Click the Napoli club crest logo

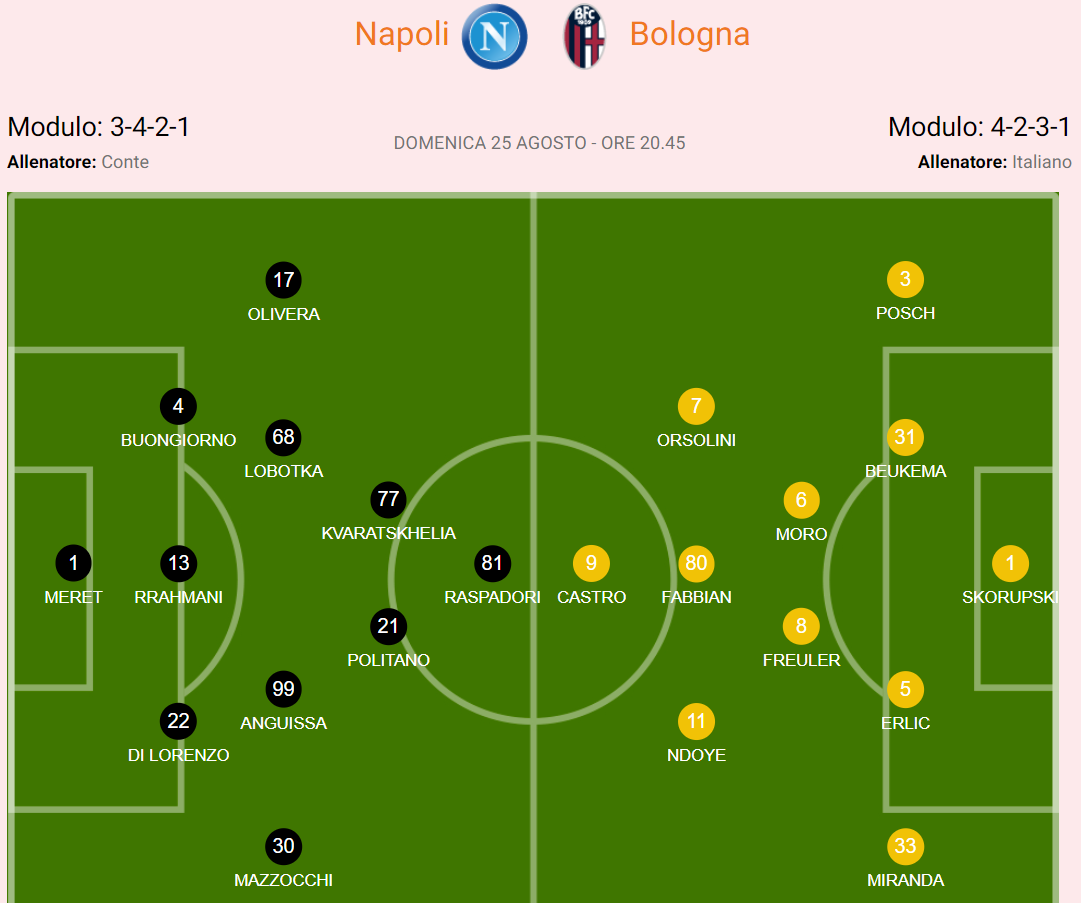click(x=494, y=36)
